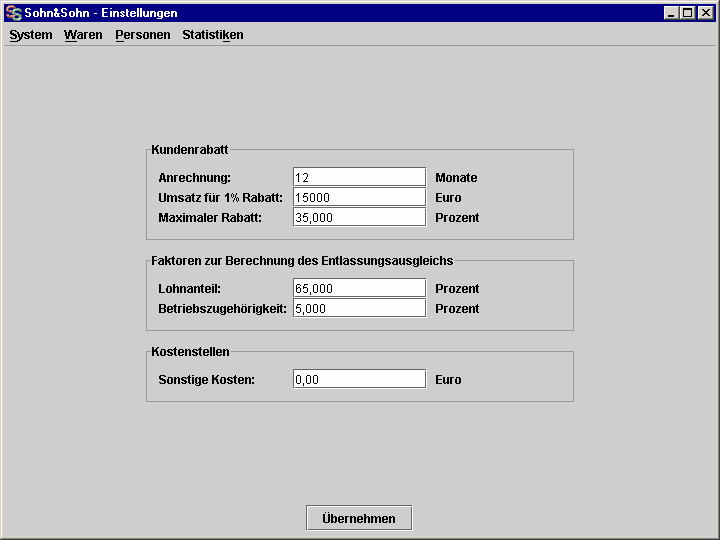Open the System menu
This screenshot has height=540, width=720.
pyautogui.click(x=31, y=35)
